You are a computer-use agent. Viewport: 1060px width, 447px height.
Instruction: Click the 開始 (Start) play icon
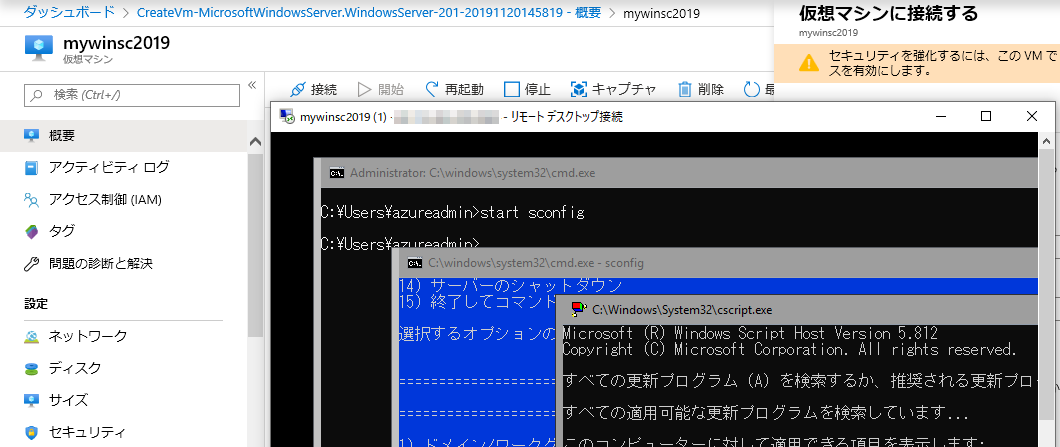click(x=364, y=89)
